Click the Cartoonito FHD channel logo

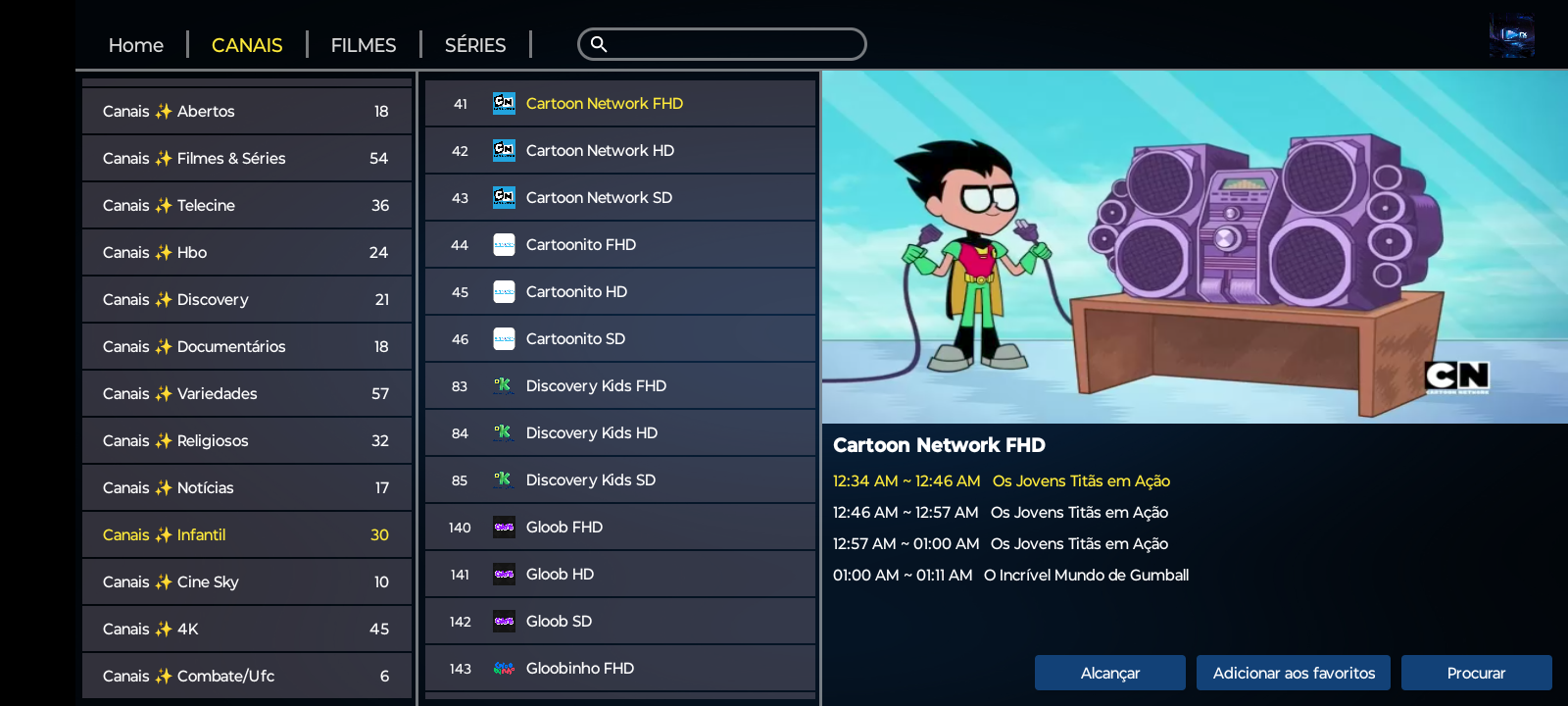pos(504,244)
